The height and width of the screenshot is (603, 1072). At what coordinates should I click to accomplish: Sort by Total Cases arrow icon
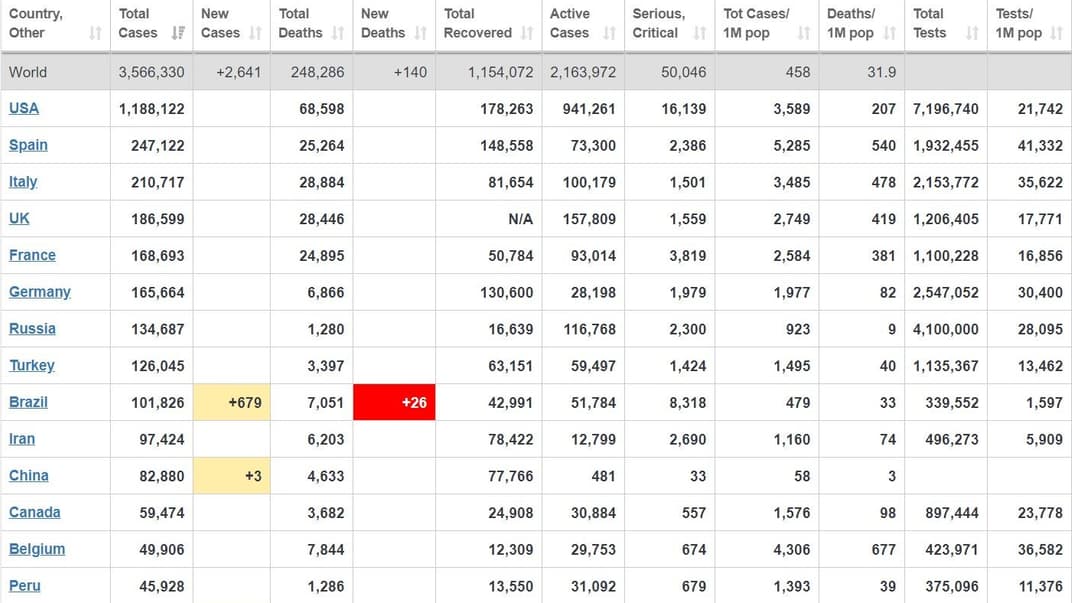(178, 33)
